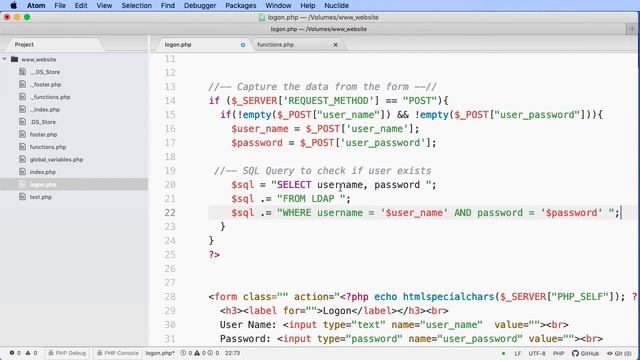640x360 pixels.
Task: Click the file icon beside ._index.php
Action: [x=22, y=109]
